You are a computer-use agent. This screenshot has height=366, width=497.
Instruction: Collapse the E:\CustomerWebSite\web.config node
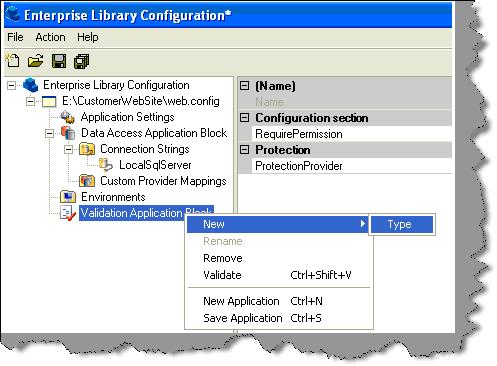click(x=30, y=101)
